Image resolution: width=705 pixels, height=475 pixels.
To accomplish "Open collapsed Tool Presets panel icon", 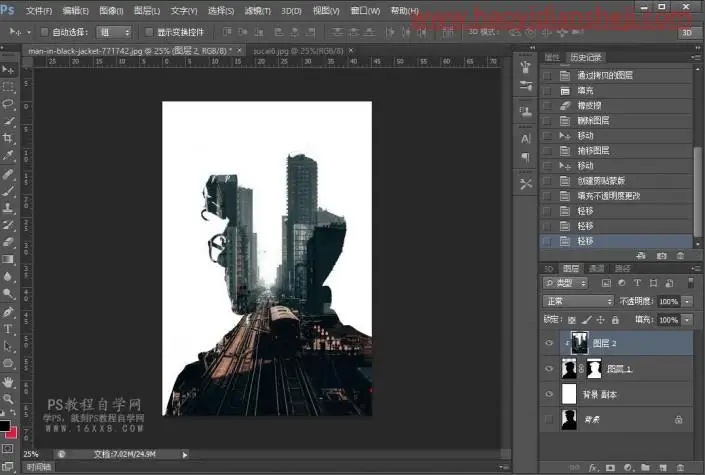I will tap(526, 184).
